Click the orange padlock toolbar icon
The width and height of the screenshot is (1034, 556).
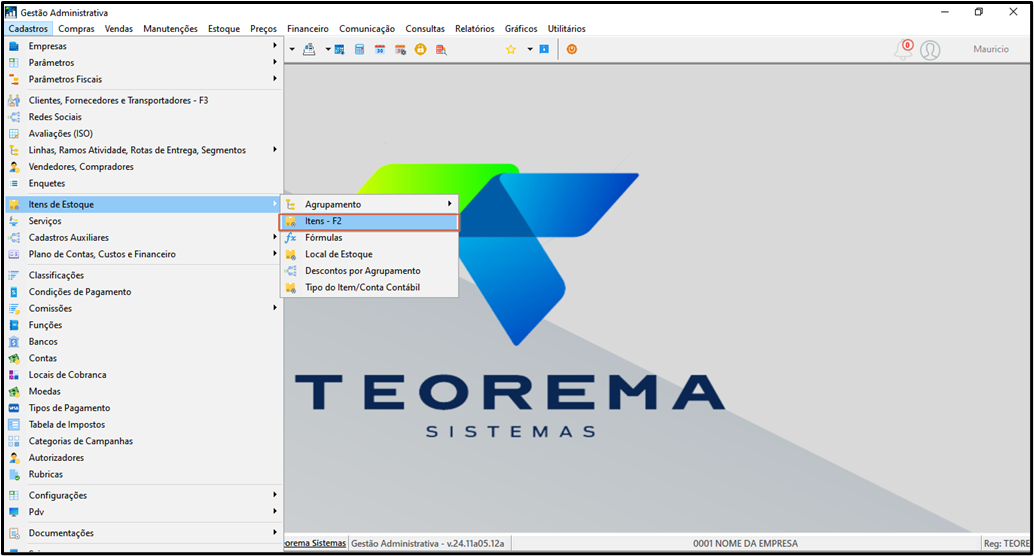click(420, 49)
